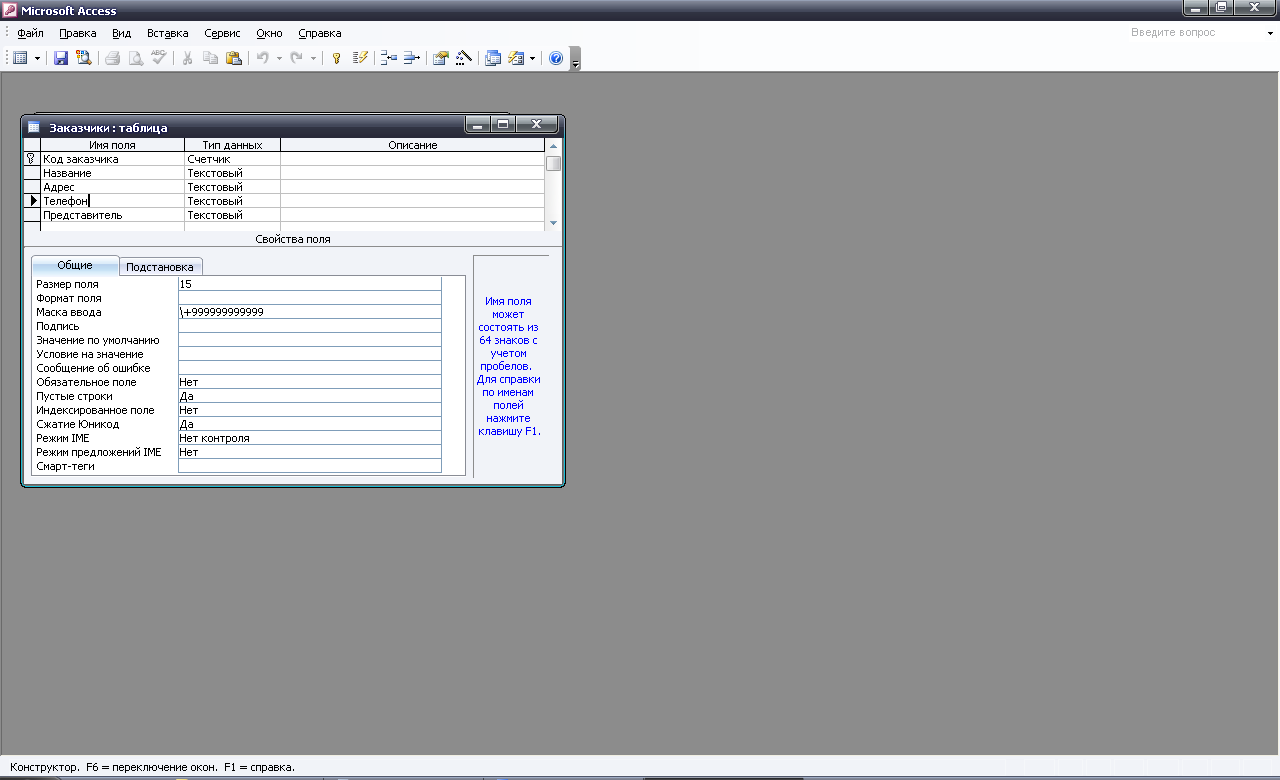Open the Справка menu

pyautogui.click(x=320, y=33)
